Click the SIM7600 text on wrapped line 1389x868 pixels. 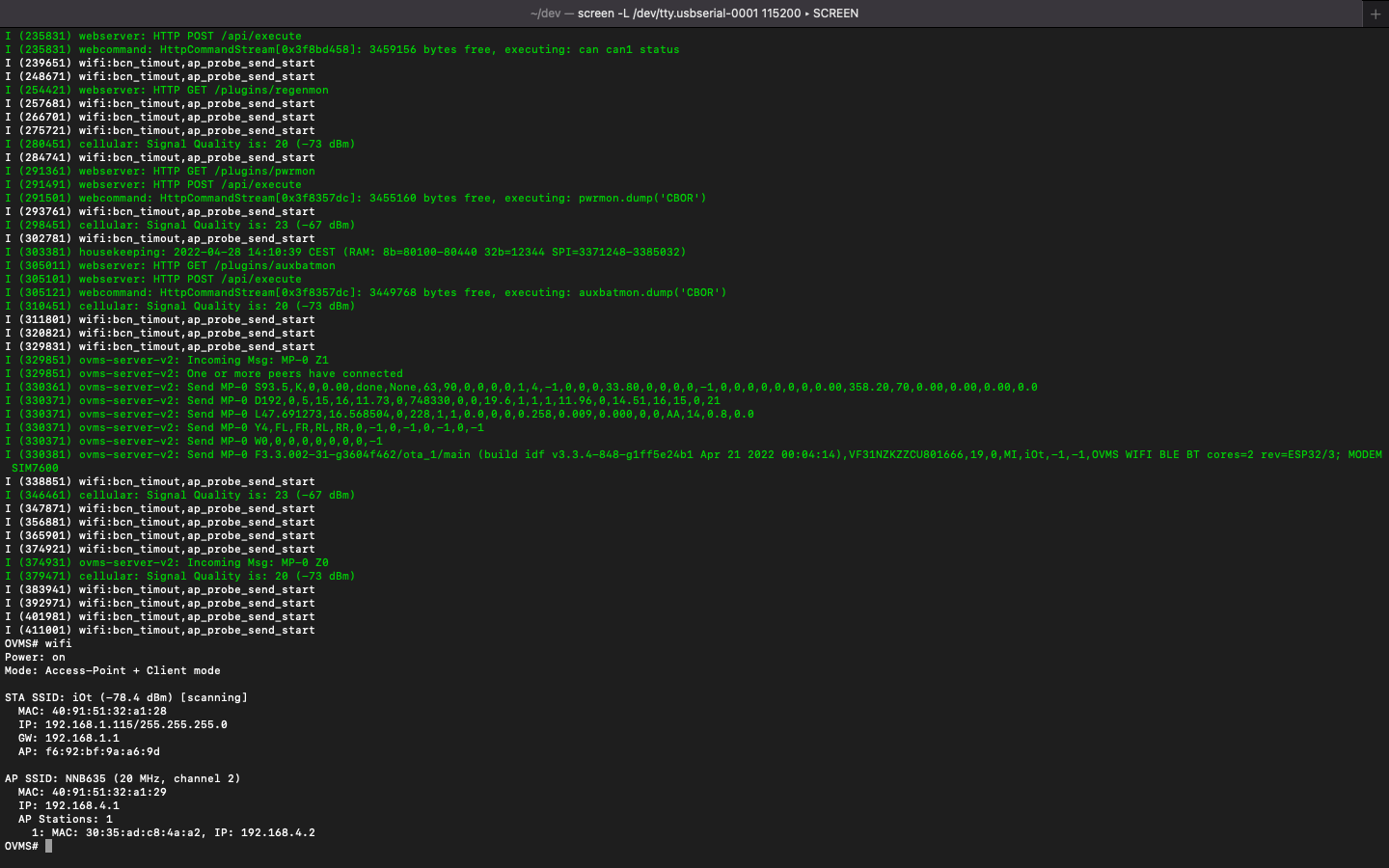click(35, 468)
